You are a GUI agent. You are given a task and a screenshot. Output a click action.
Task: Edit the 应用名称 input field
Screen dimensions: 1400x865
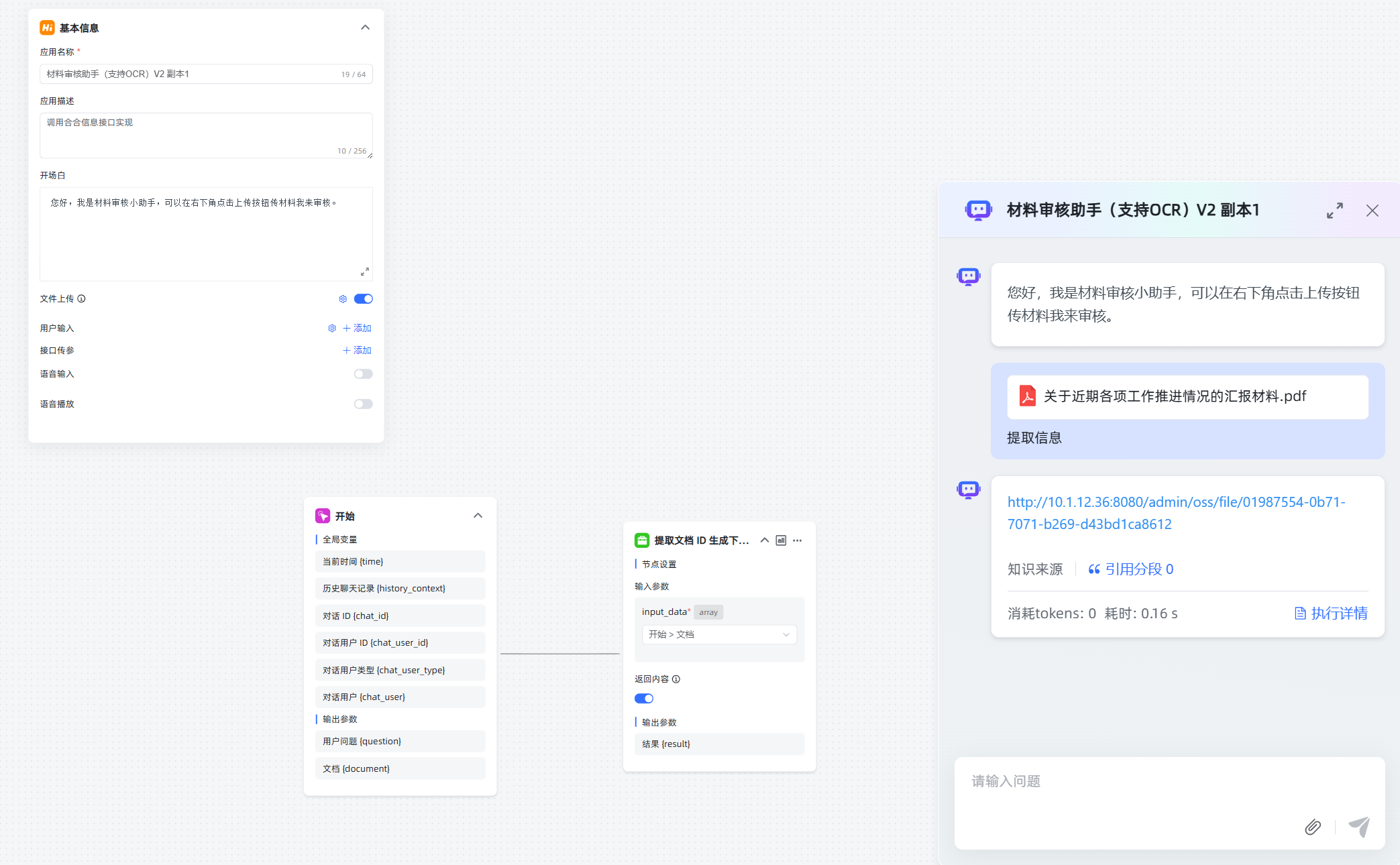[x=206, y=74]
